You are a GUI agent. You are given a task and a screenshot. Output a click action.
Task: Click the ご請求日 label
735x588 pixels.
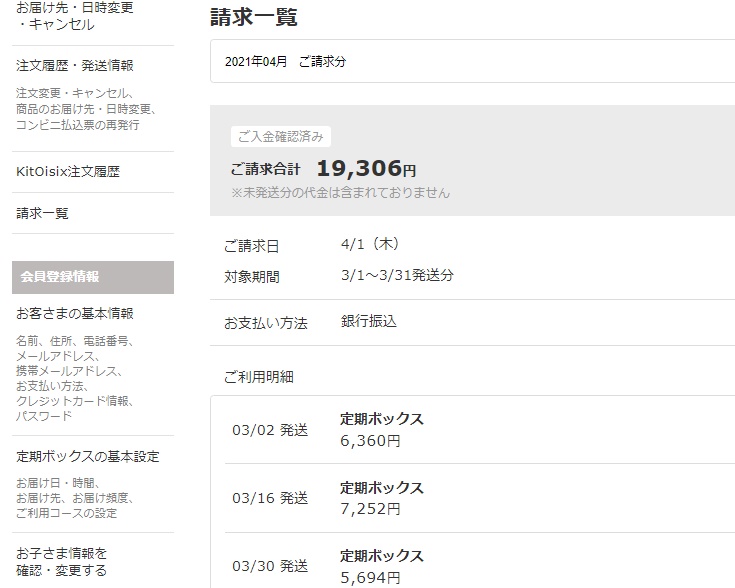click(252, 246)
